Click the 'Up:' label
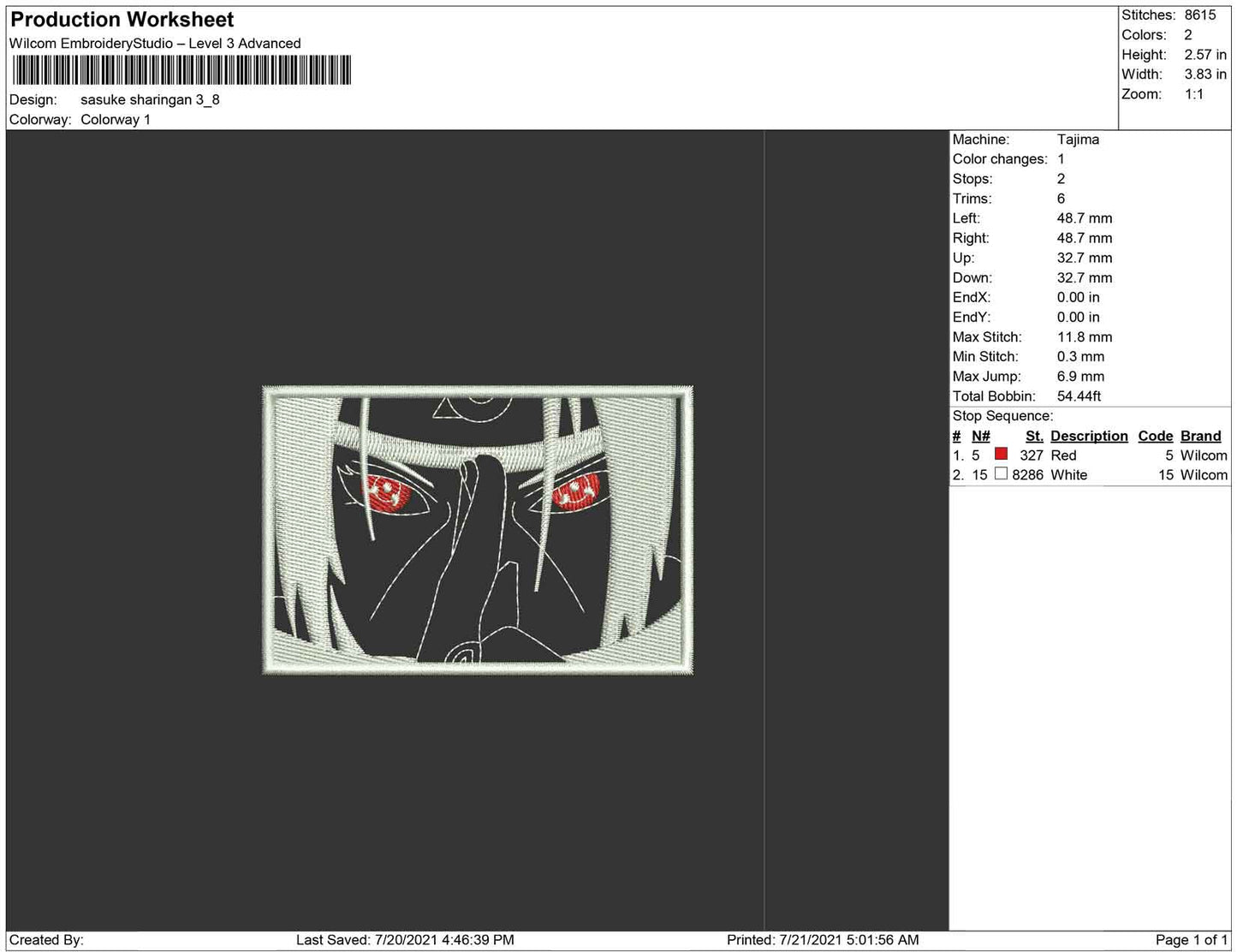1237x952 pixels. [x=963, y=258]
